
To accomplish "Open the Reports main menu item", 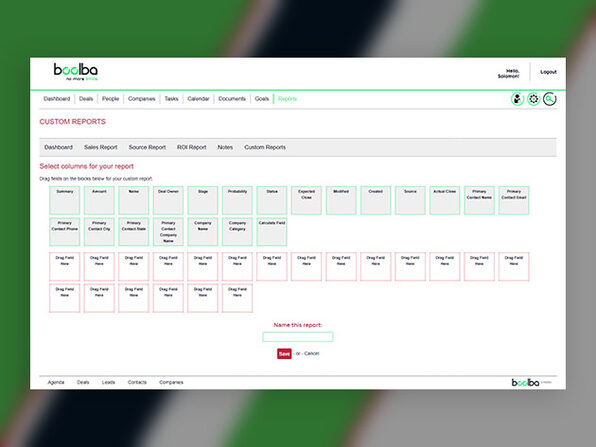I will 287,99.
